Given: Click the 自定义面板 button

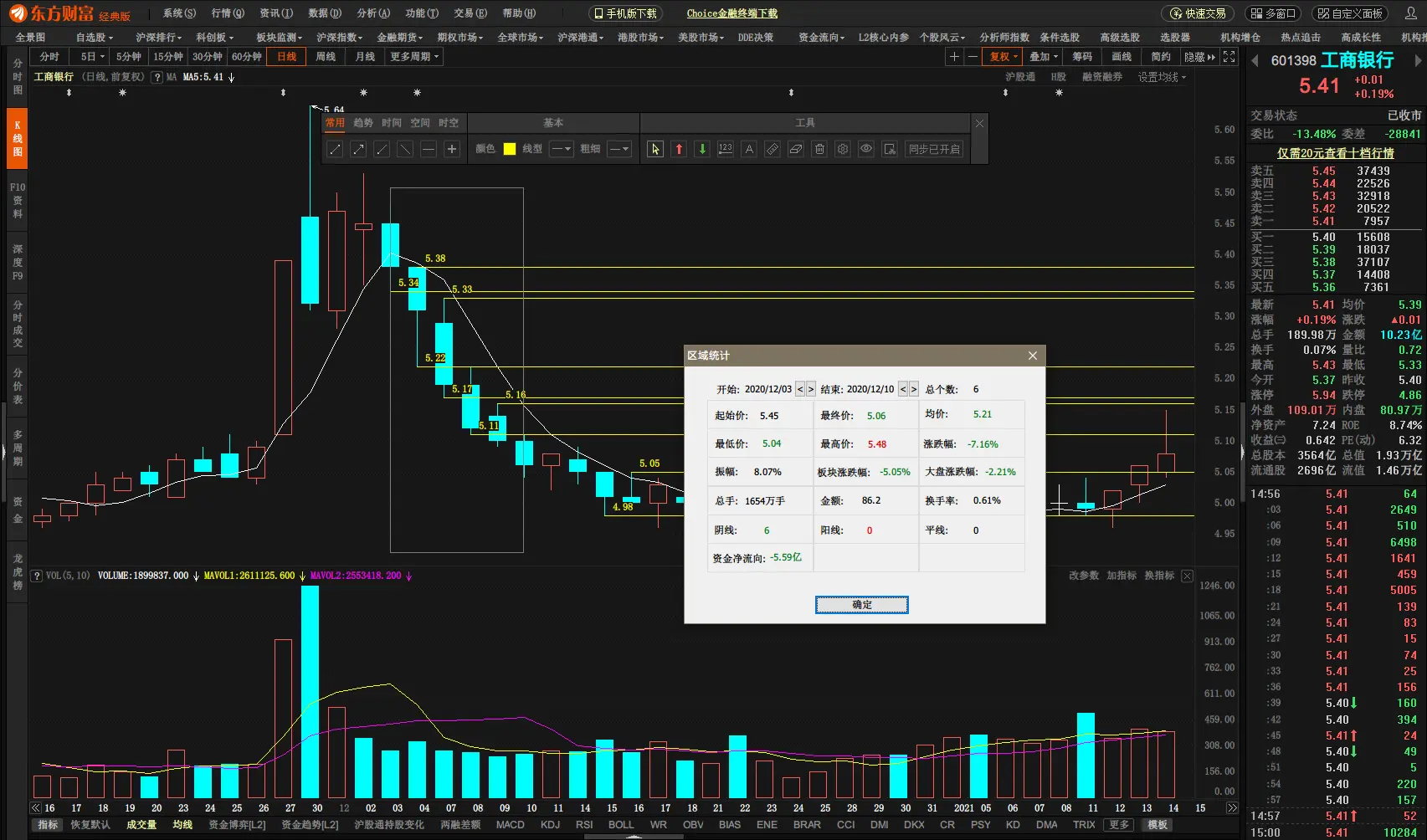Looking at the screenshot, I should 1350,13.
